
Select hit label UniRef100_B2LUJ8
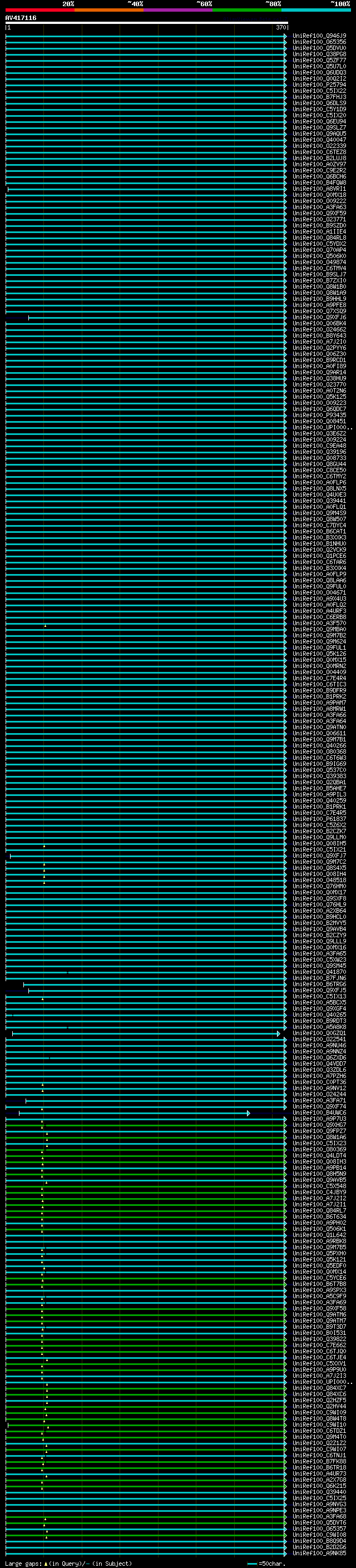319,159
